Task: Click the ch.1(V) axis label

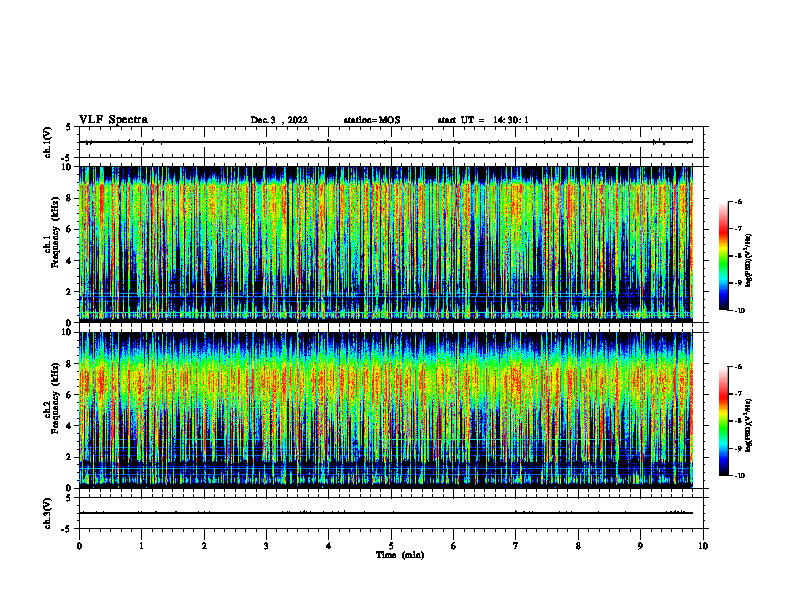Action: point(48,142)
